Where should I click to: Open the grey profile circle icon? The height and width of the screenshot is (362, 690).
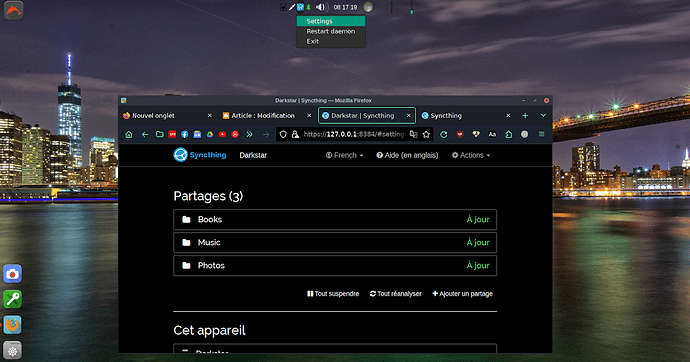525,135
